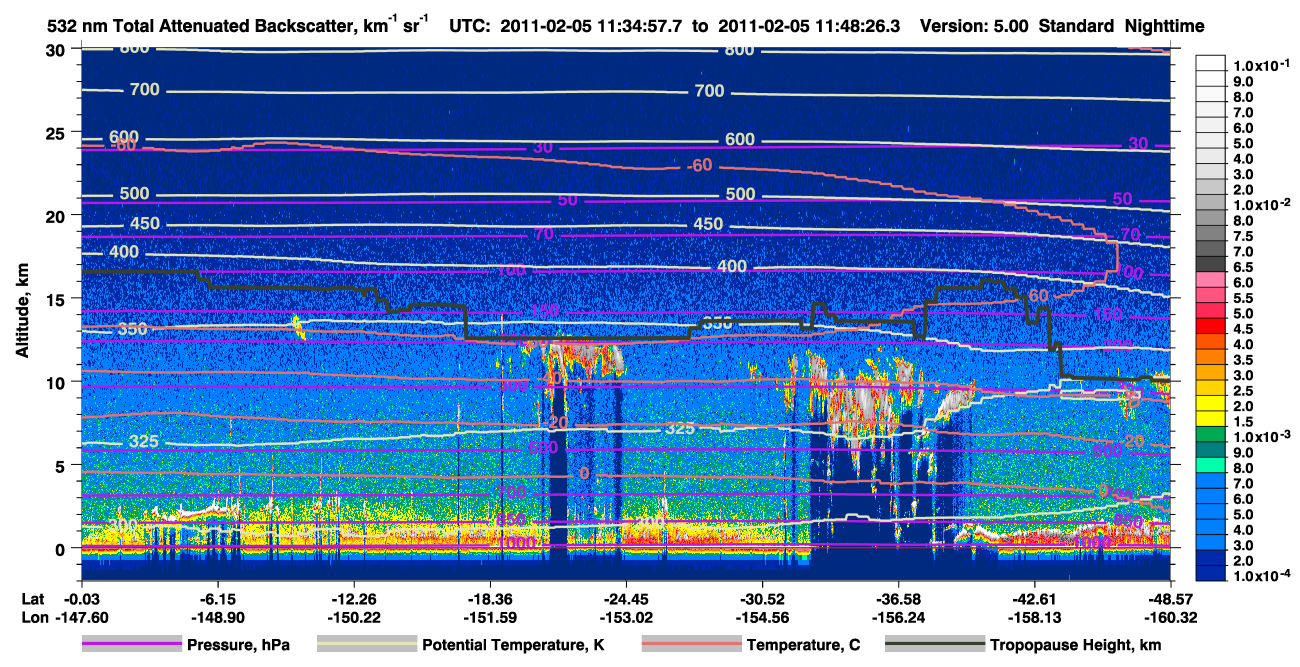The height and width of the screenshot is (667, 1300).
Task: Click the 'Temperature, C' legend label
Action: (x=803, y=646)
